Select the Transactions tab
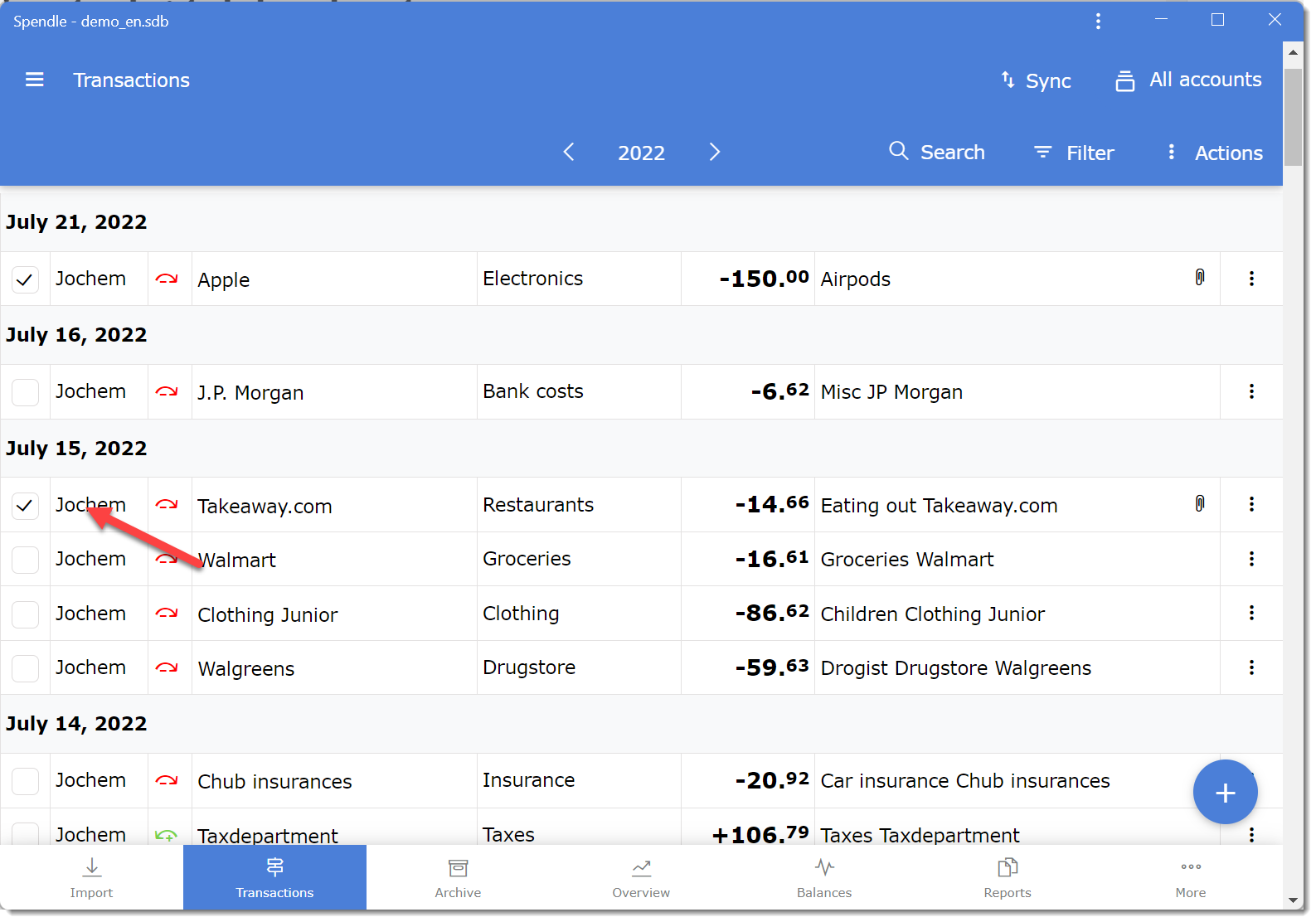 coord(274,878)
